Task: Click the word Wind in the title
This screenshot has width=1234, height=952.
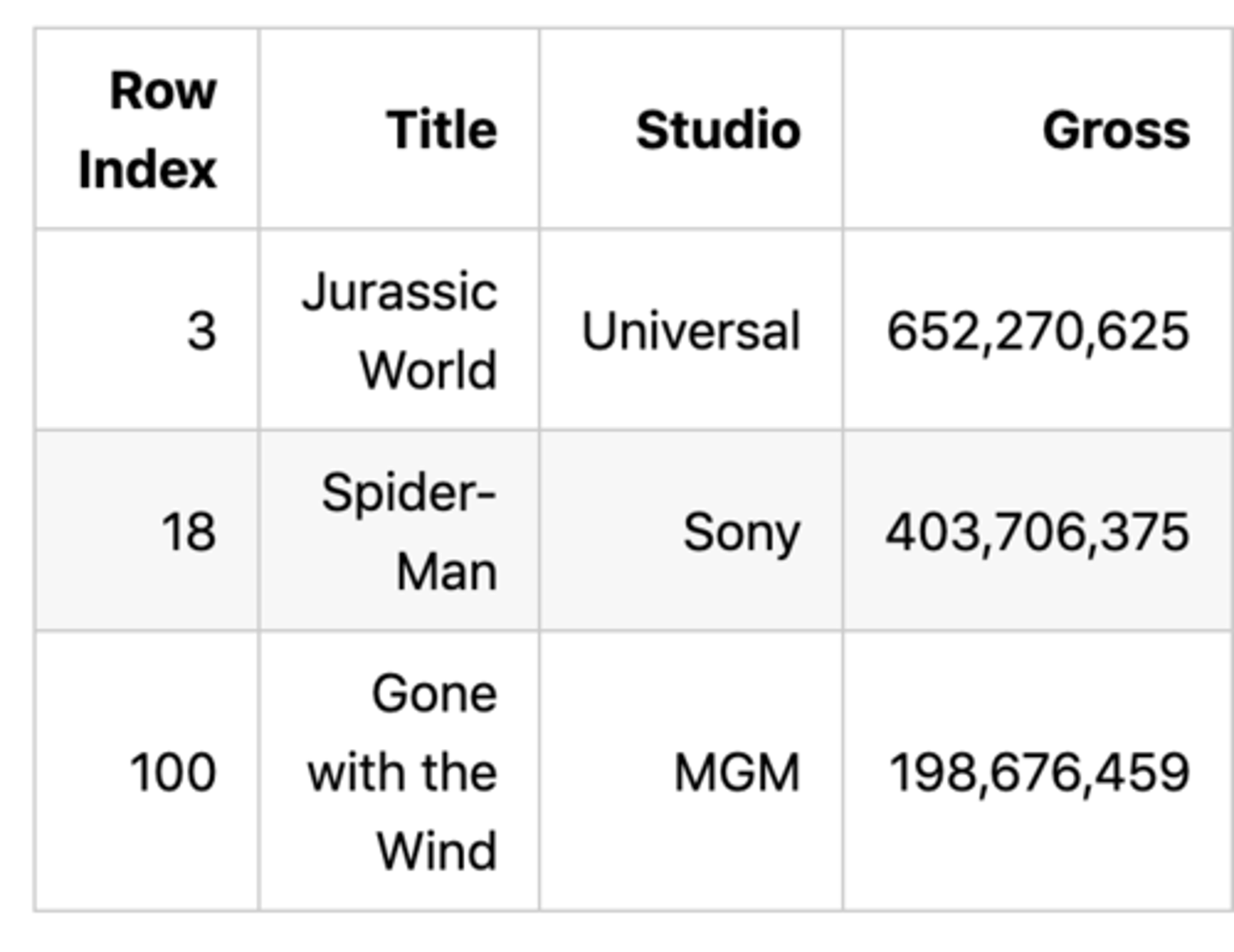Action: click(x=436, y=851)
